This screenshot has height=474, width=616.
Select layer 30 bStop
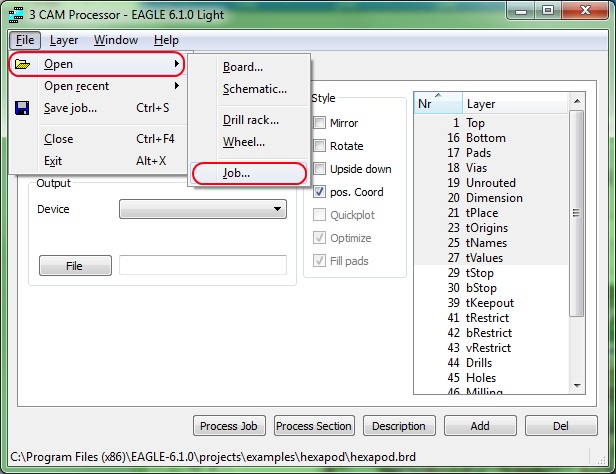click(x=491, y=287)
